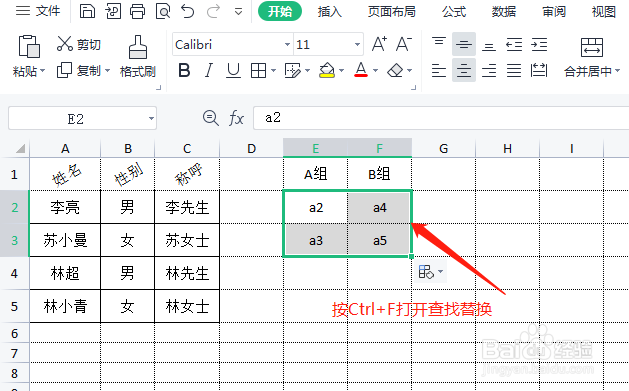This screenshot has height=391, width=629.
Task: Expand the borders dropdown arrow
Action: pyautogui.click(x=274, y=71)
